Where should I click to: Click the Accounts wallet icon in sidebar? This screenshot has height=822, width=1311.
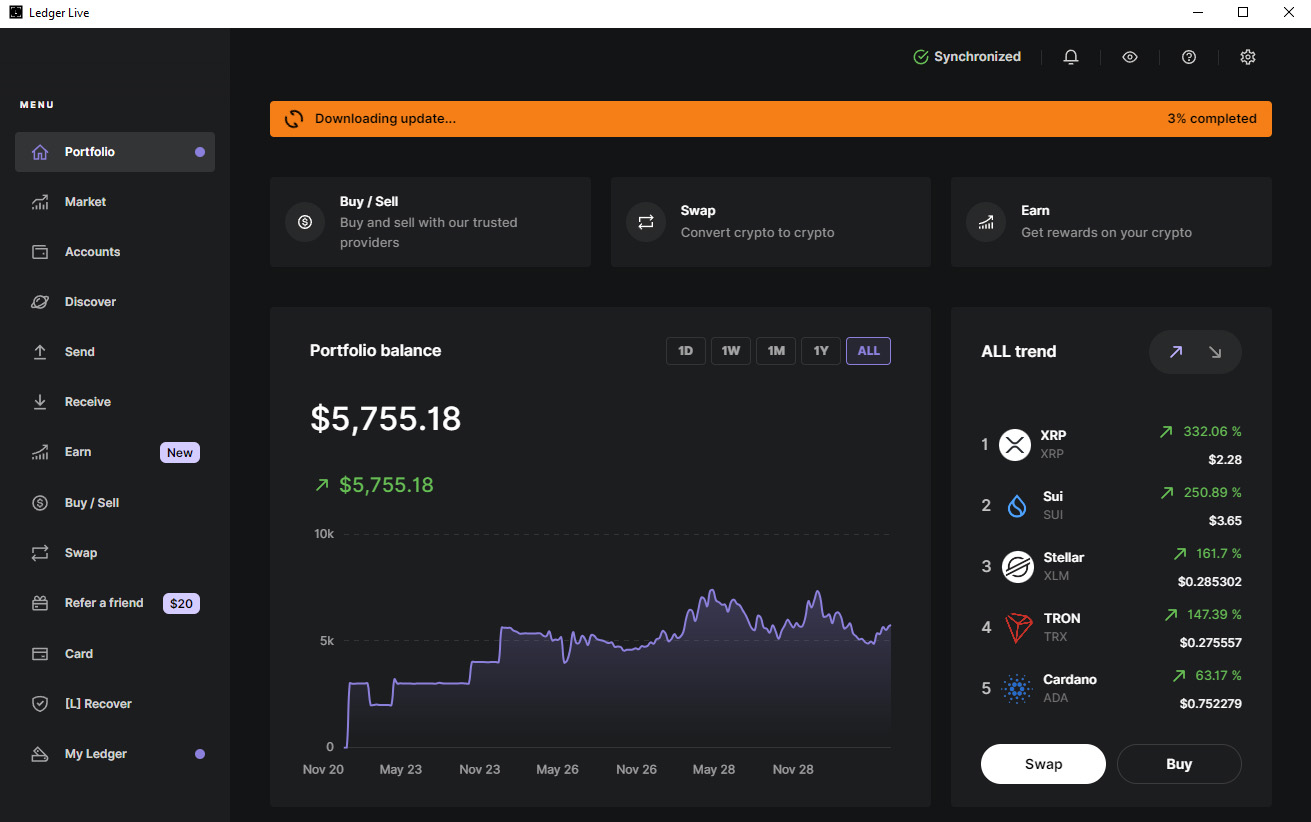[x=40, y=252]
